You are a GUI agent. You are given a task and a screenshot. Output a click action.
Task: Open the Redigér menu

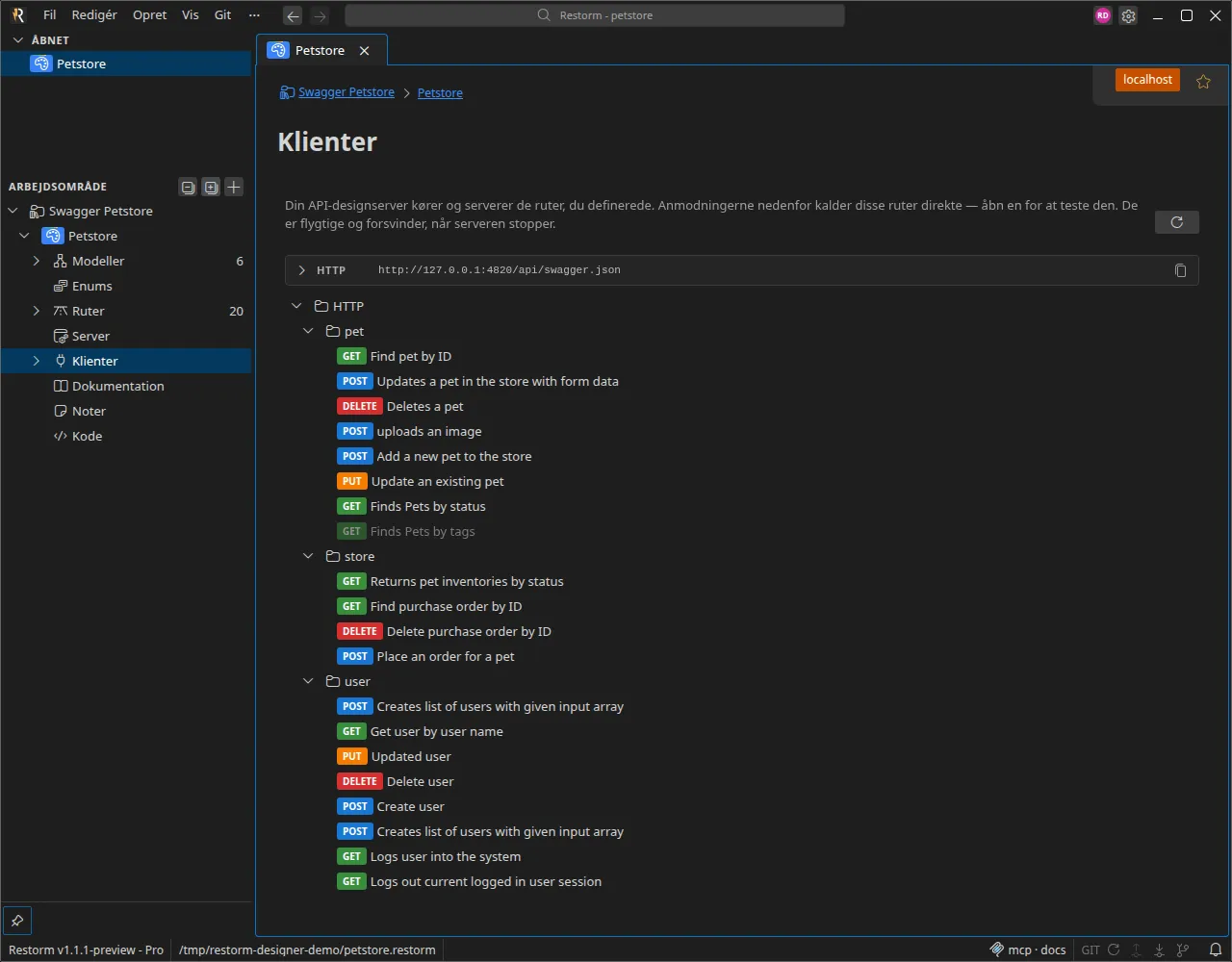(x=94, y=15)
